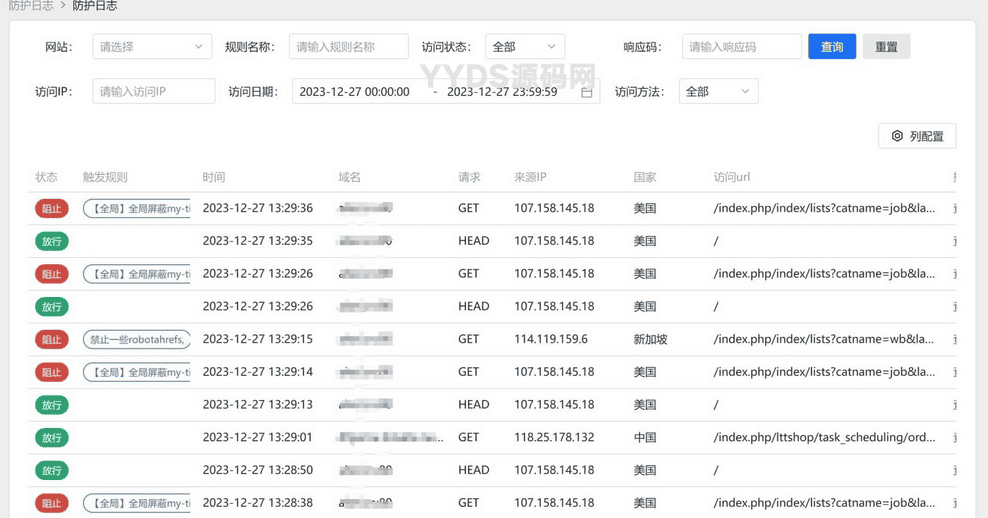Click 阻止 badge in the 13:29:15 row
This screenshot has width=988, height=518.
(52, 340)
